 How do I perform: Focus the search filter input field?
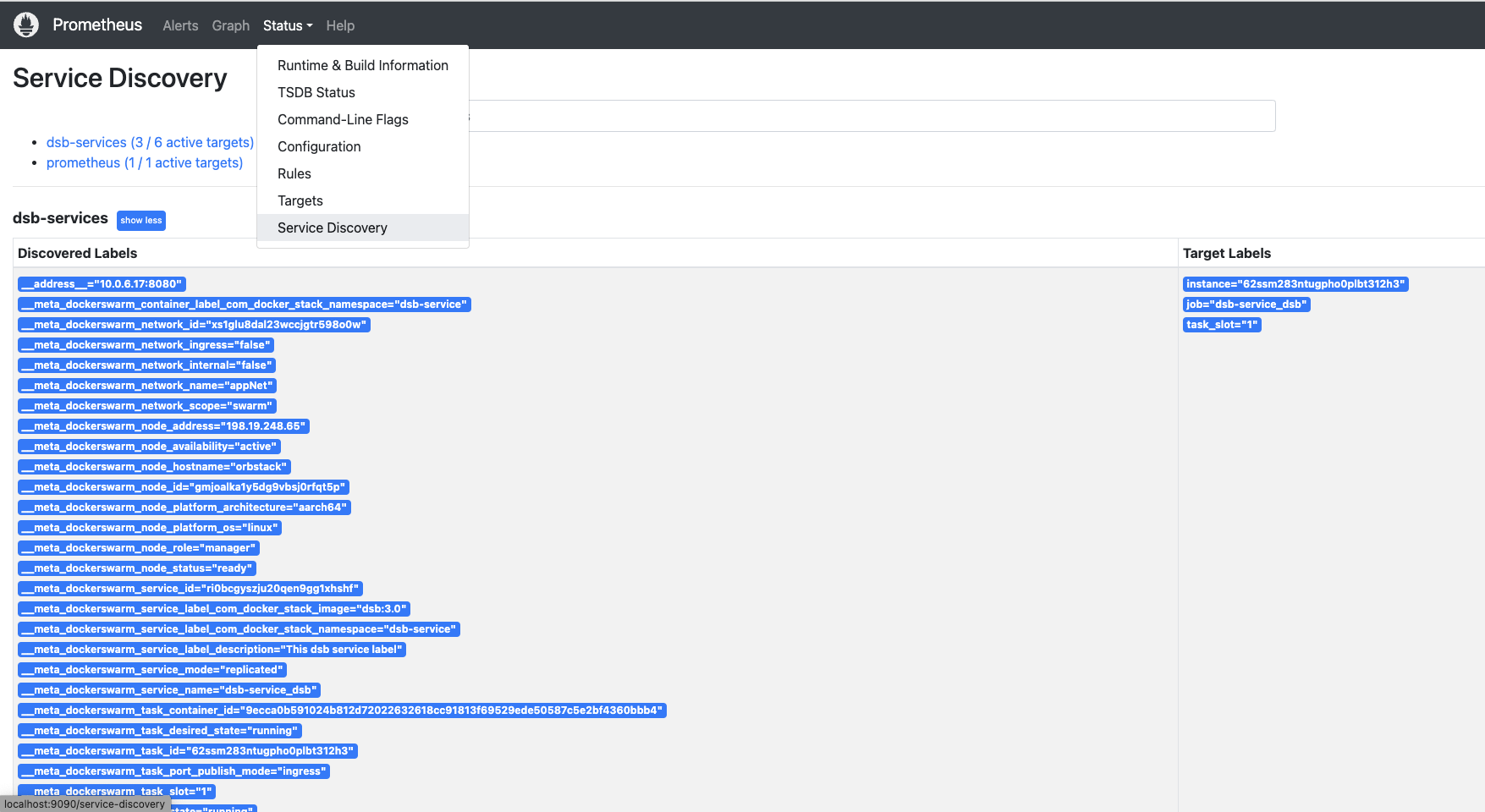(x=872, y=116)
